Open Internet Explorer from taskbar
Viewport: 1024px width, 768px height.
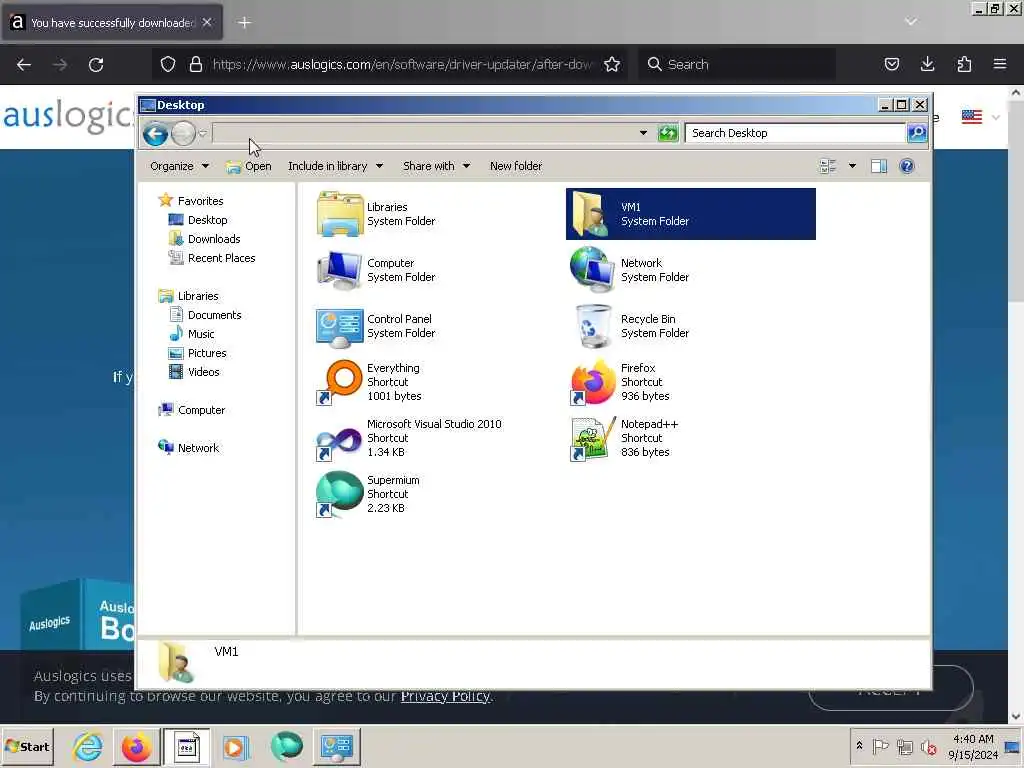coord(88,746)
